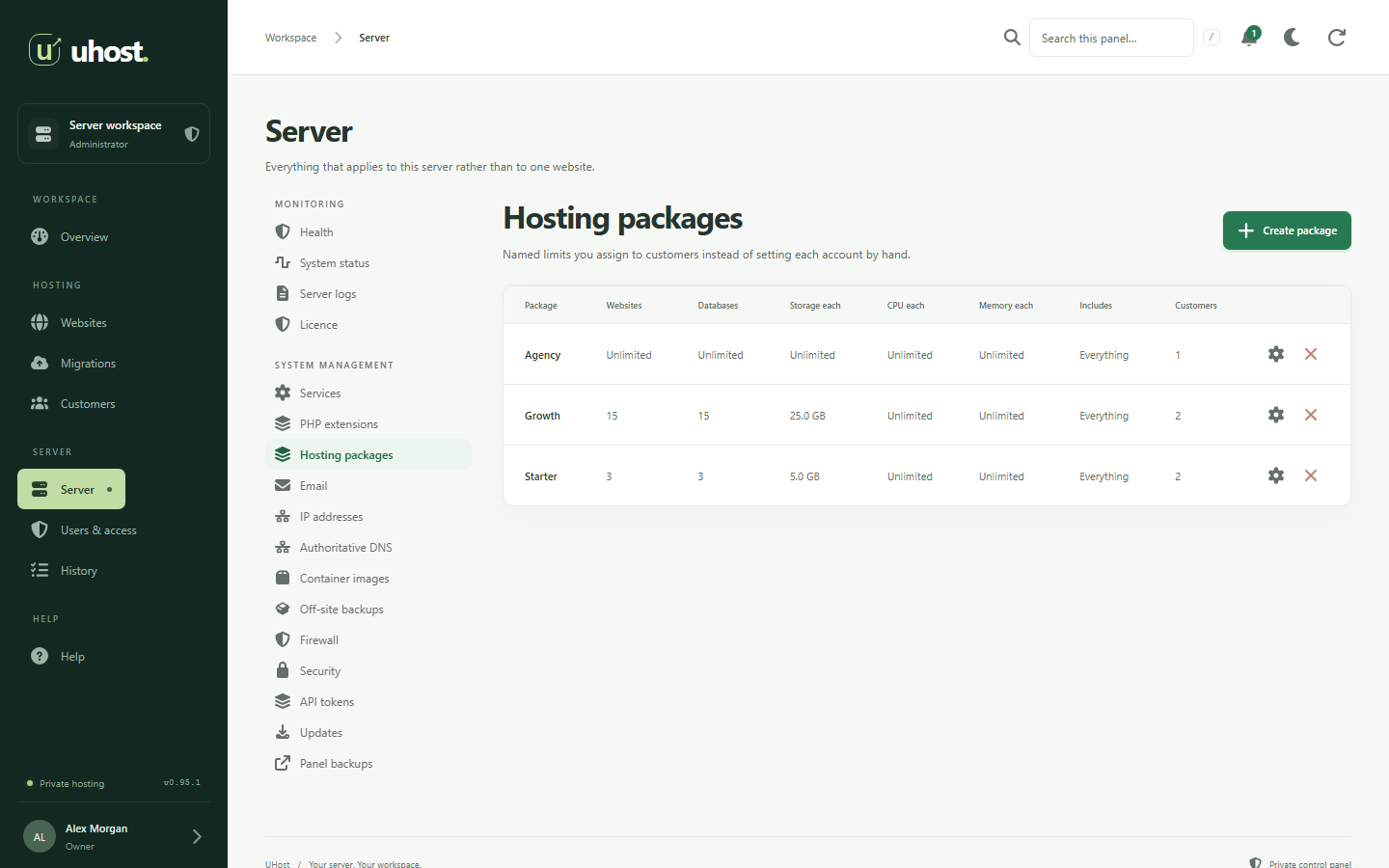Click the Agency package name
Viewport: 1389px width, 868px height.
[542, 355]
